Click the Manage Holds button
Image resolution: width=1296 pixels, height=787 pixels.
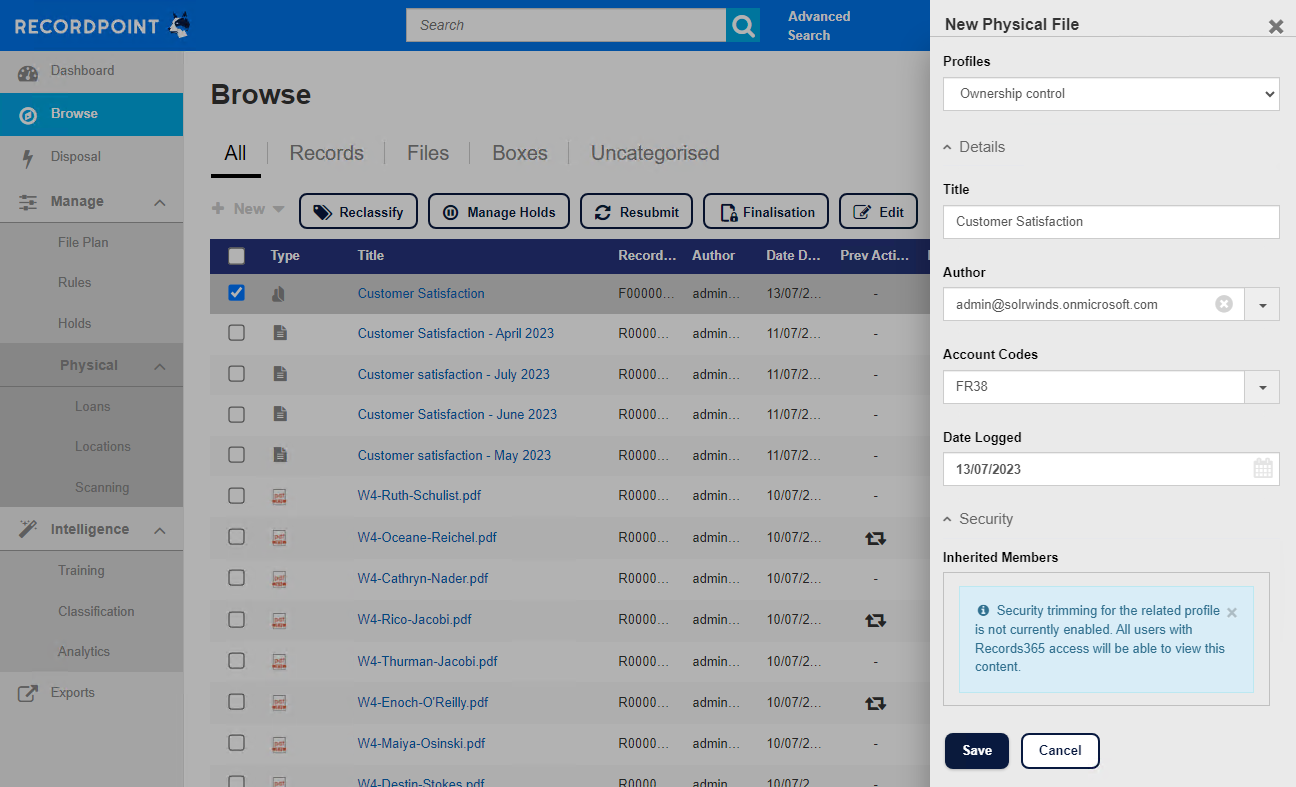coord(499,212)
